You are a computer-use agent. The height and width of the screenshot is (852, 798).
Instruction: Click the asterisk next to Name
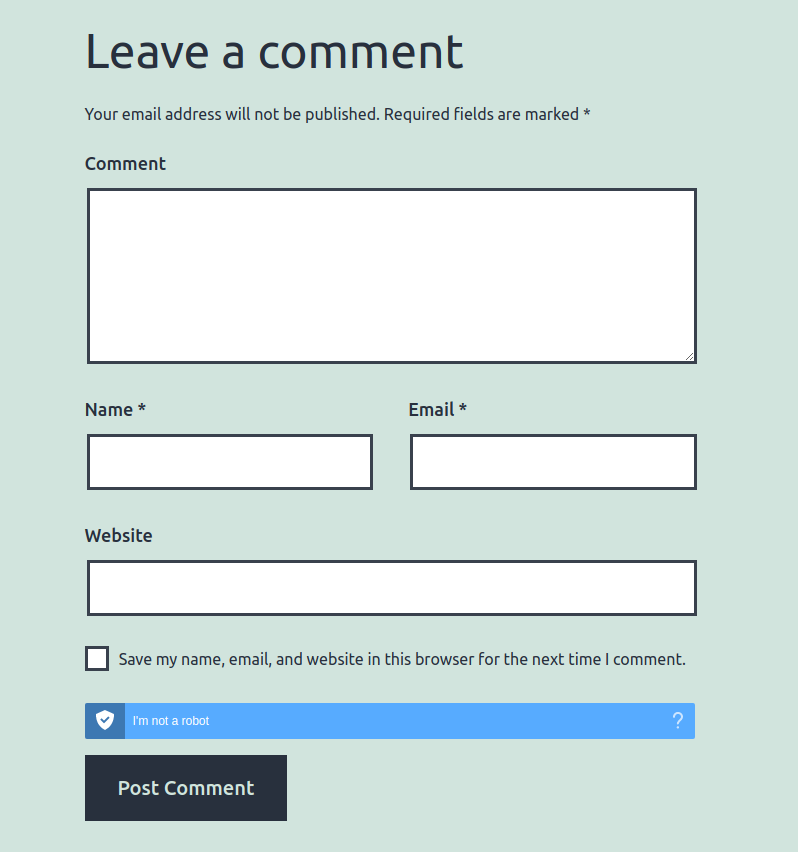pyautogui.click(x=142, y=408)
